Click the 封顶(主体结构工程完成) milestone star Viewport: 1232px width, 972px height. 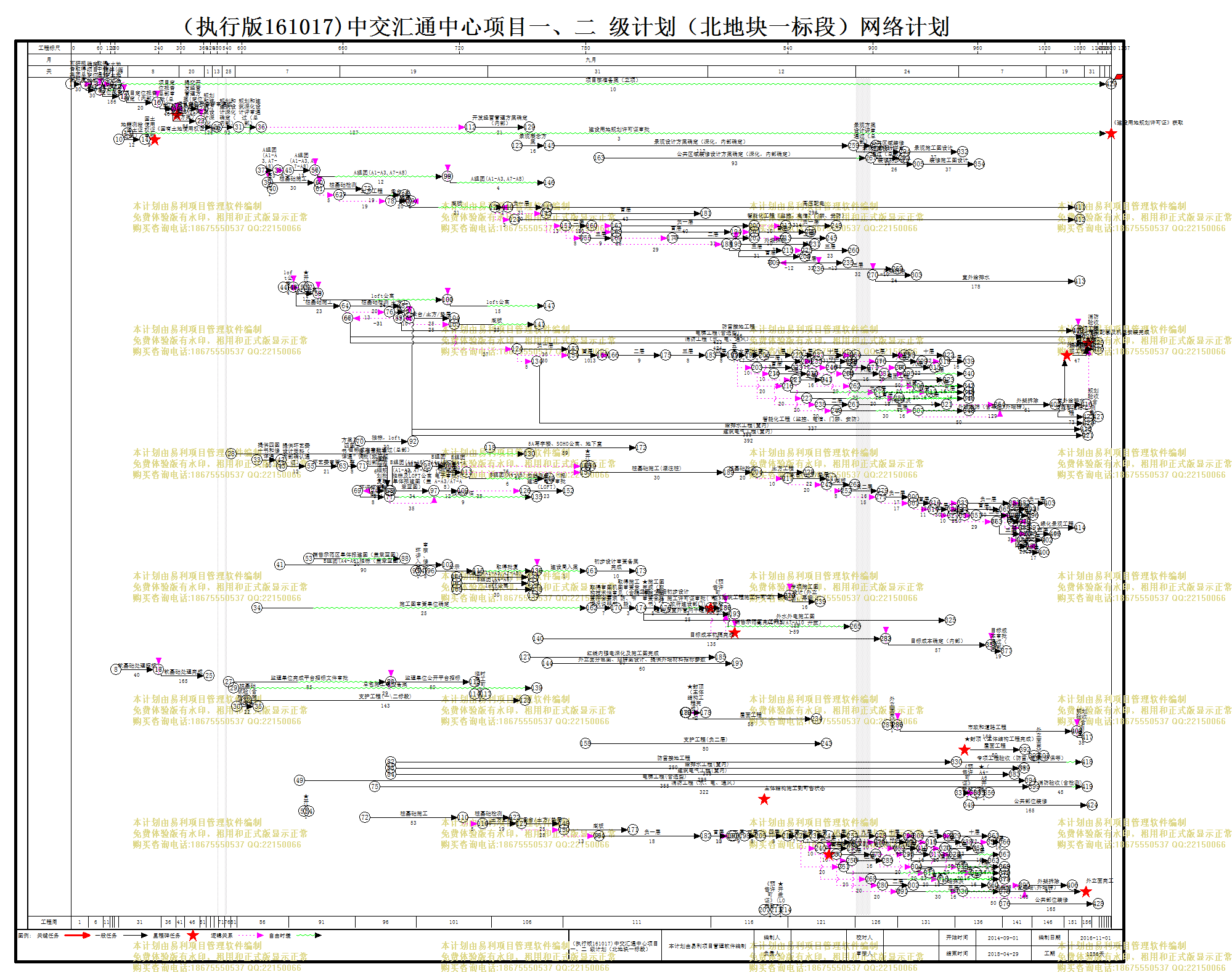pyautogui.click(x=965, y=749)
